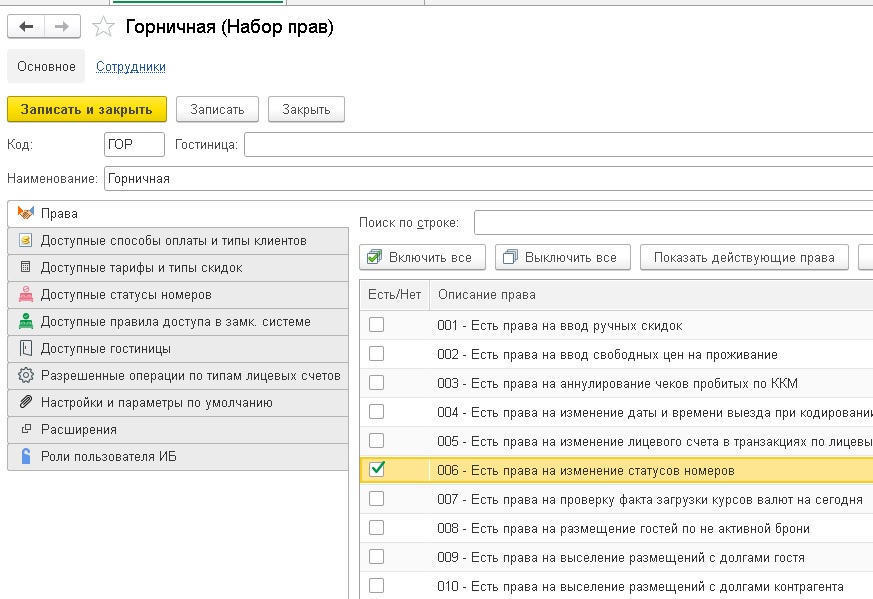Uncheck right 006 изменение статусов номеров
The image size is (873, 599).
(377, 470)
